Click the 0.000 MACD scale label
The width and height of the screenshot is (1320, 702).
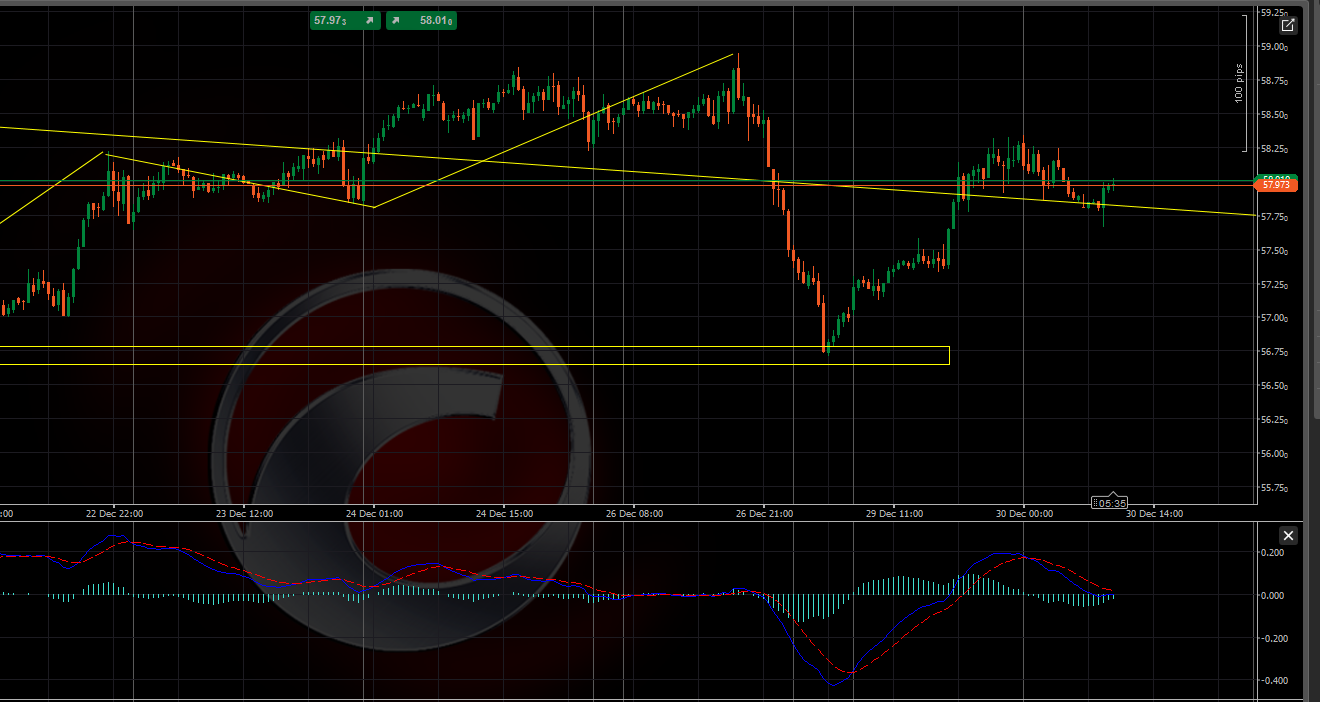[1275, 596]
